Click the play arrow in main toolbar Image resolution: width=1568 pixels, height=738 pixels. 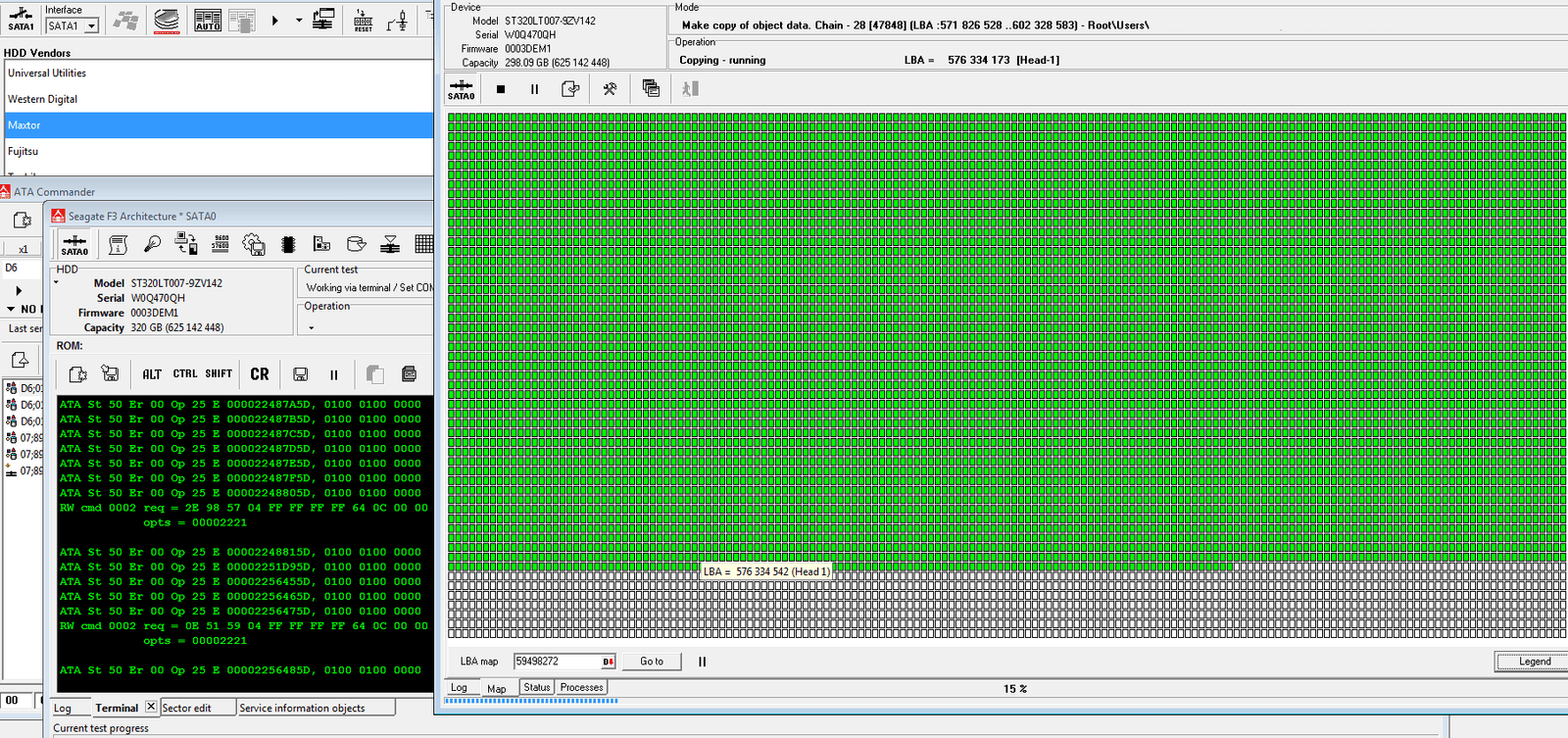[x=275, y=21]
